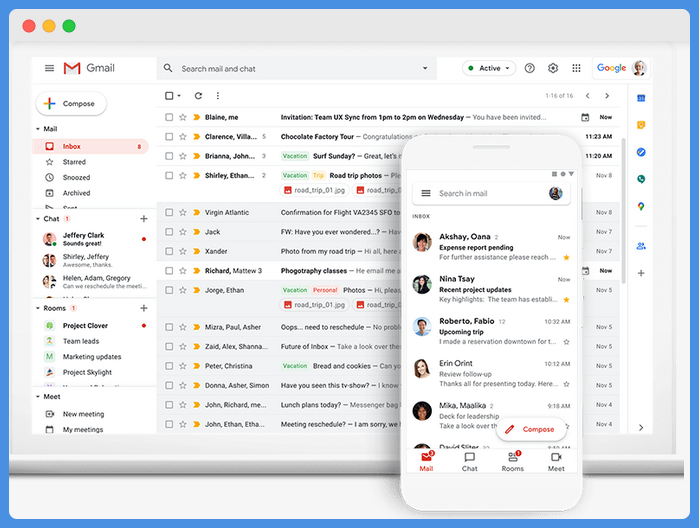Screen dimensions: 699x528
Task: Select the Donna, Asher, Simon checkbox
Action: (169, 385)
